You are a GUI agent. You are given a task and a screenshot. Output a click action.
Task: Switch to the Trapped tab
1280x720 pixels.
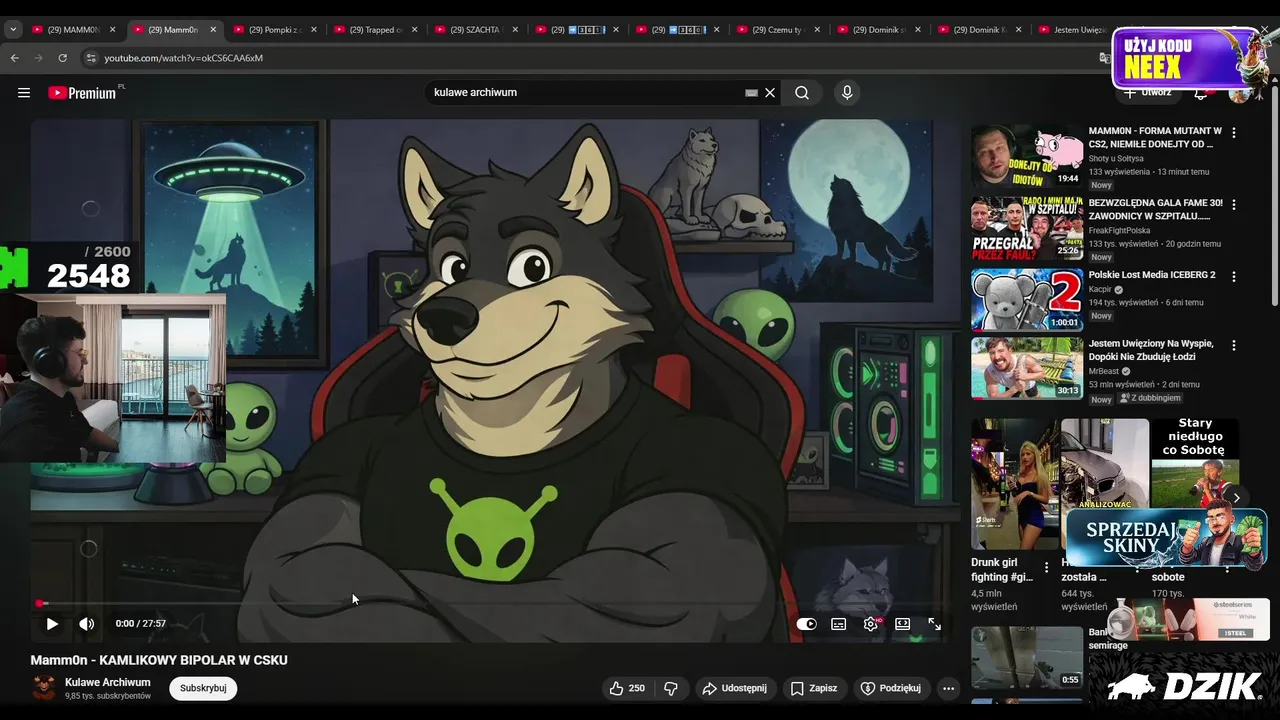coord(376,30)
